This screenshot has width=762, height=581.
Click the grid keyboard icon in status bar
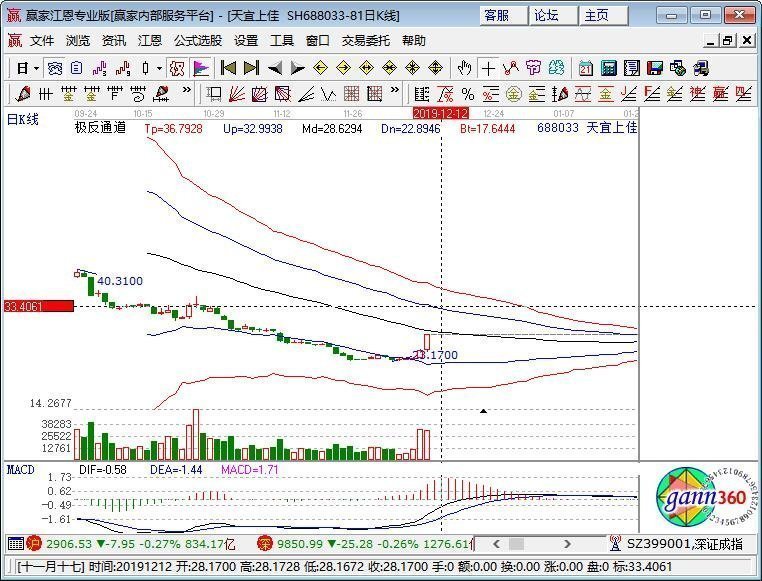tap(16, 544)
